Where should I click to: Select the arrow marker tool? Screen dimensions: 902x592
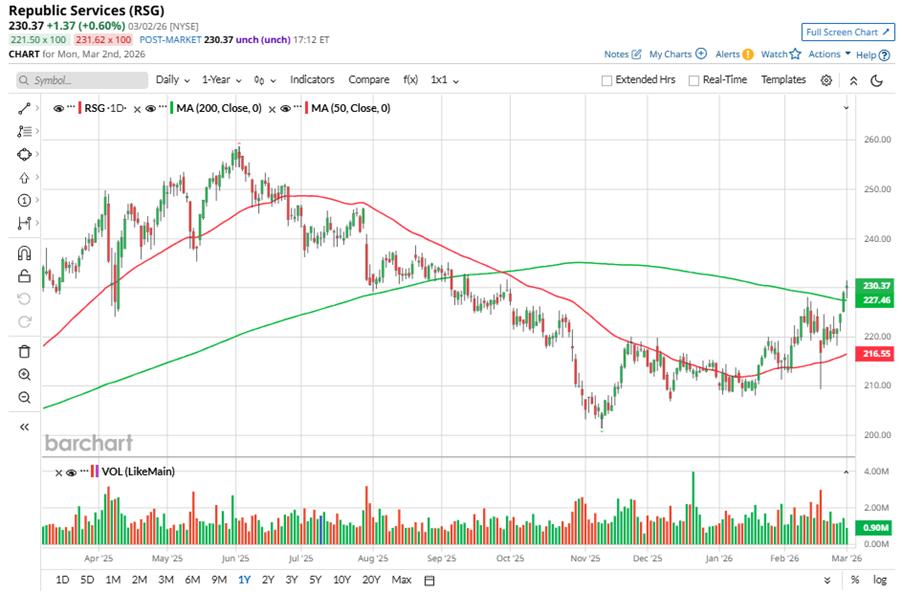click(x=24, y=178)
